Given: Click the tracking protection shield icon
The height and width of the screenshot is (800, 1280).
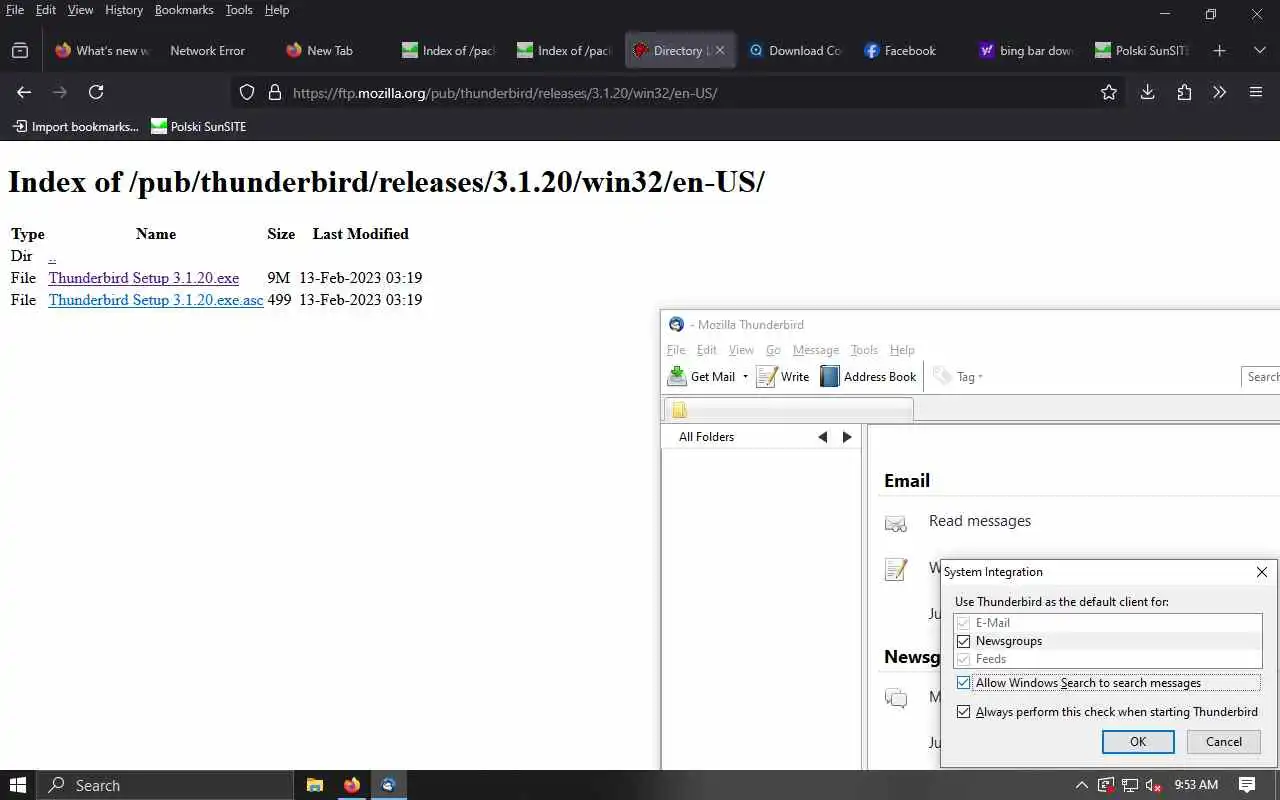Looking at the screenshot, I should (247, 93).
